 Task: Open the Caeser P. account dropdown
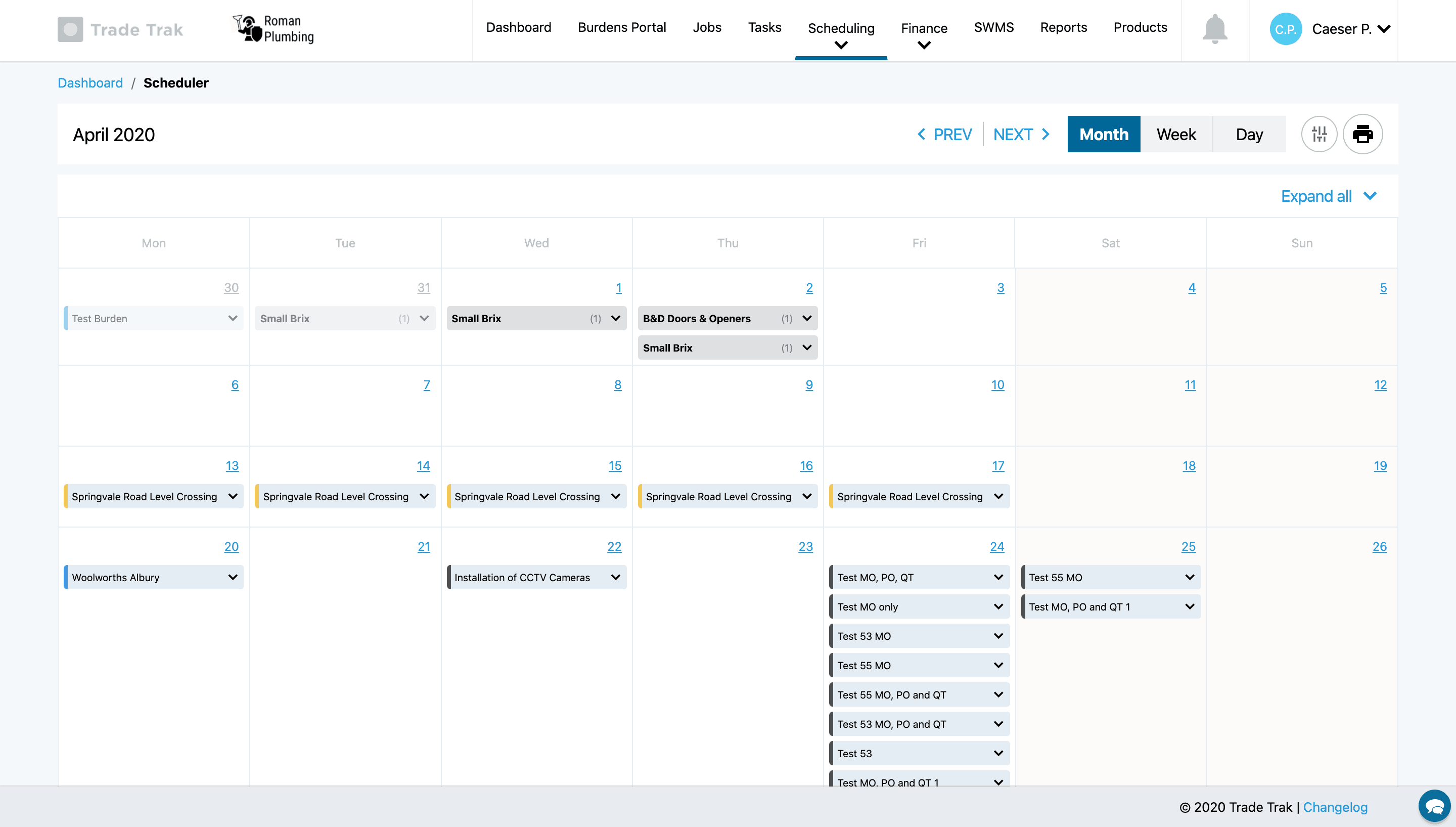tap(1350, 29)
